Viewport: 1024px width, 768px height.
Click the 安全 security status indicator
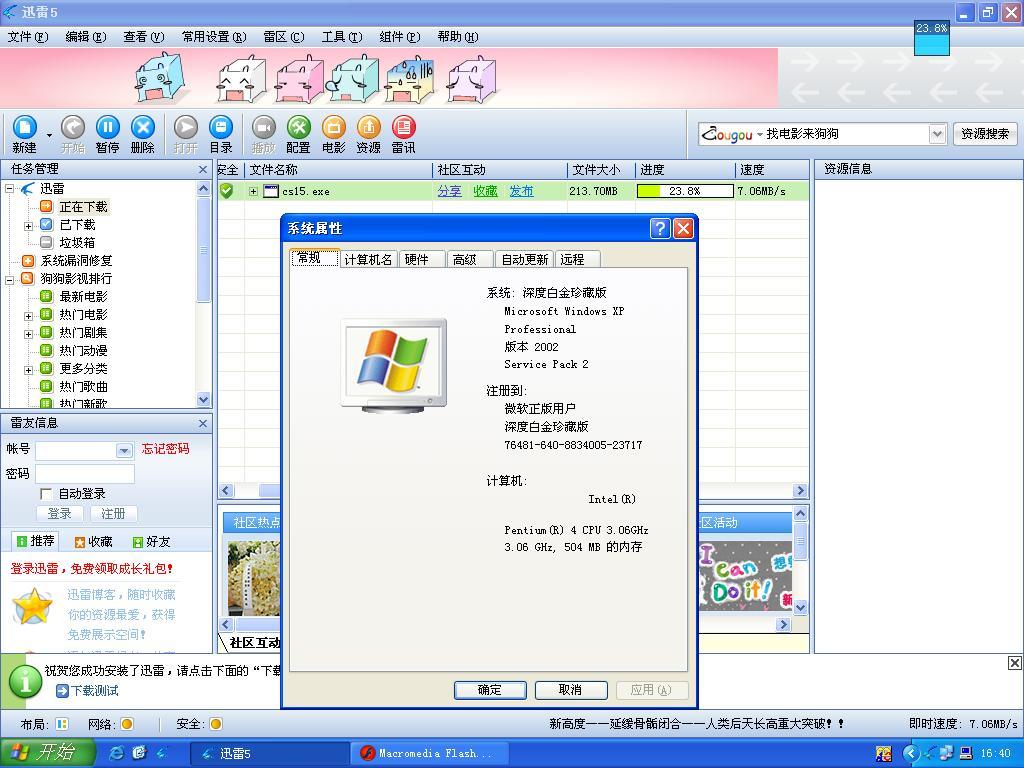click(x=216, y=724)
